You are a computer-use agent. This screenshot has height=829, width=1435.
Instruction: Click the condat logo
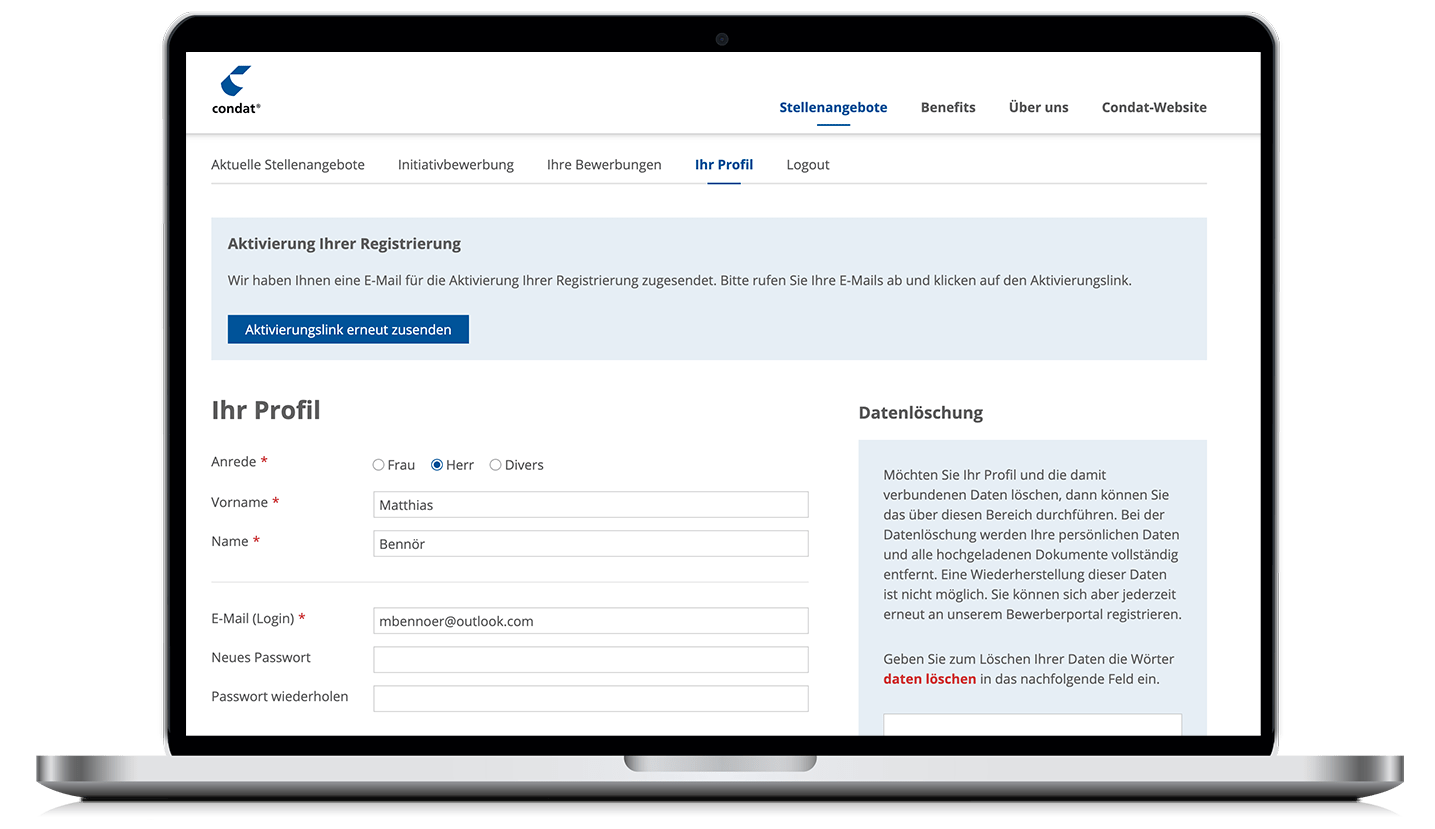[236, 90]
